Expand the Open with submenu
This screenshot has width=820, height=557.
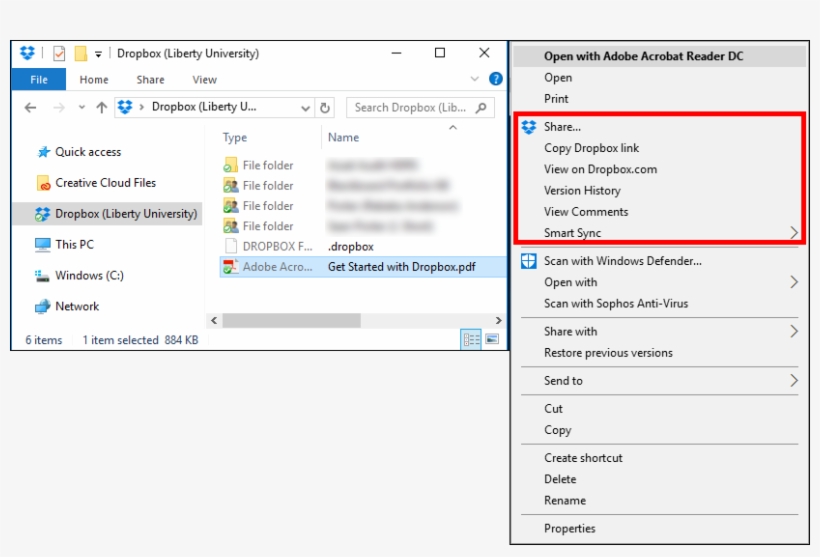point(660,282)
